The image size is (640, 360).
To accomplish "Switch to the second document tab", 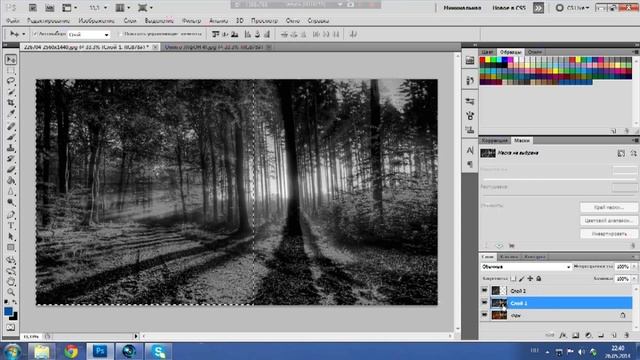I will click(x=214, y=47).
